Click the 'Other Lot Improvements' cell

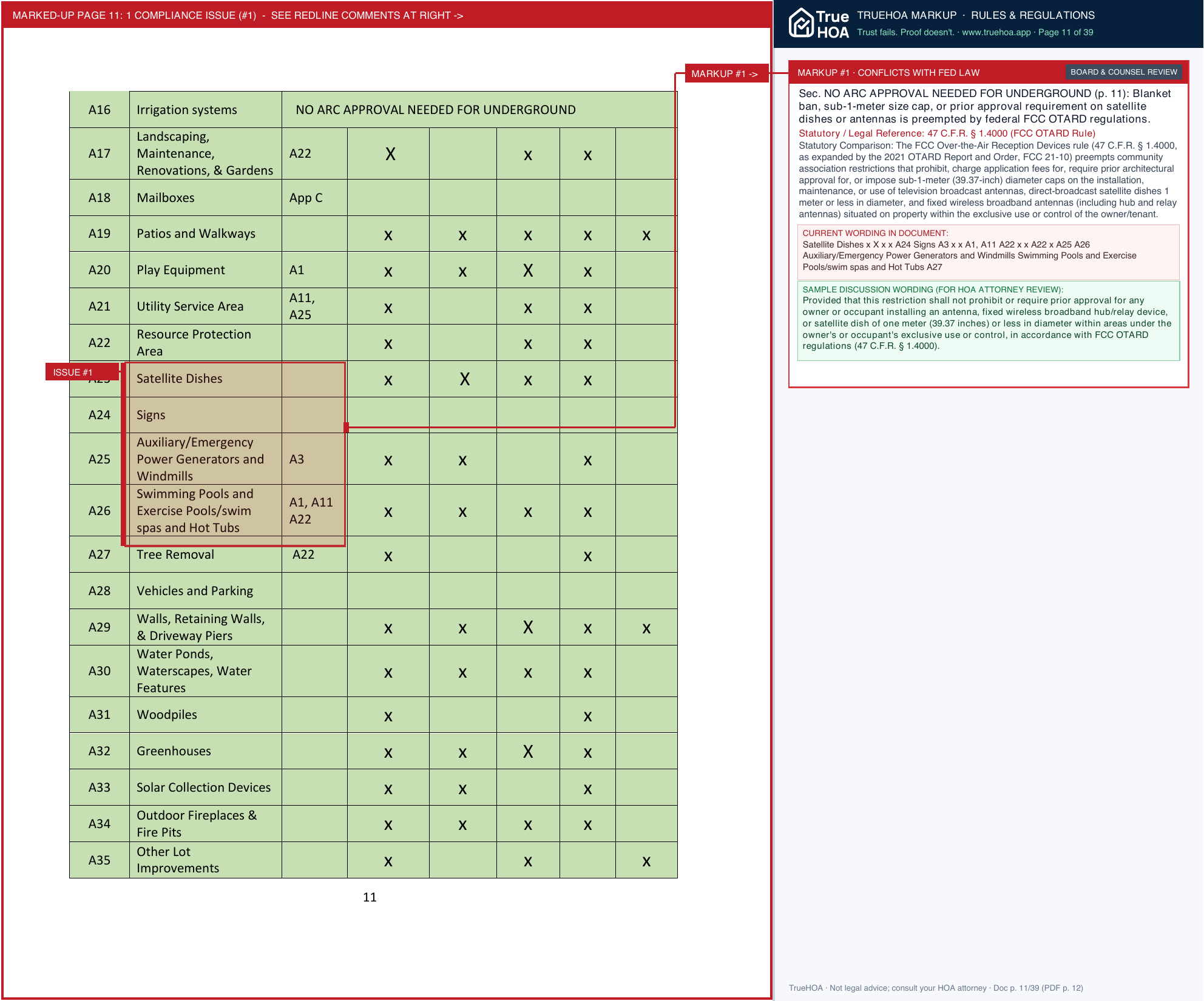tap(206, 860)
